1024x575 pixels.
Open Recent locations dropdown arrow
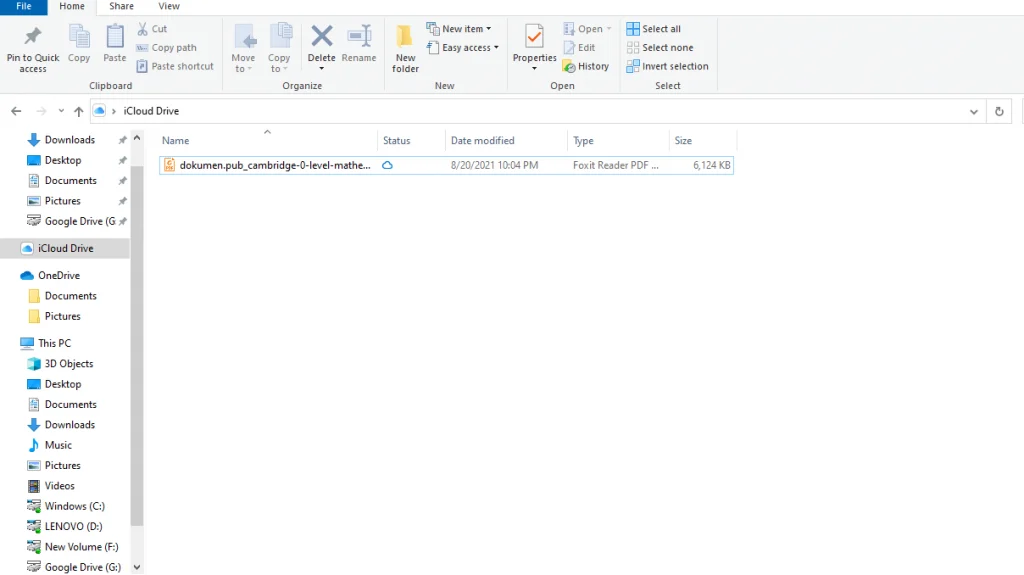click(61, 111)
